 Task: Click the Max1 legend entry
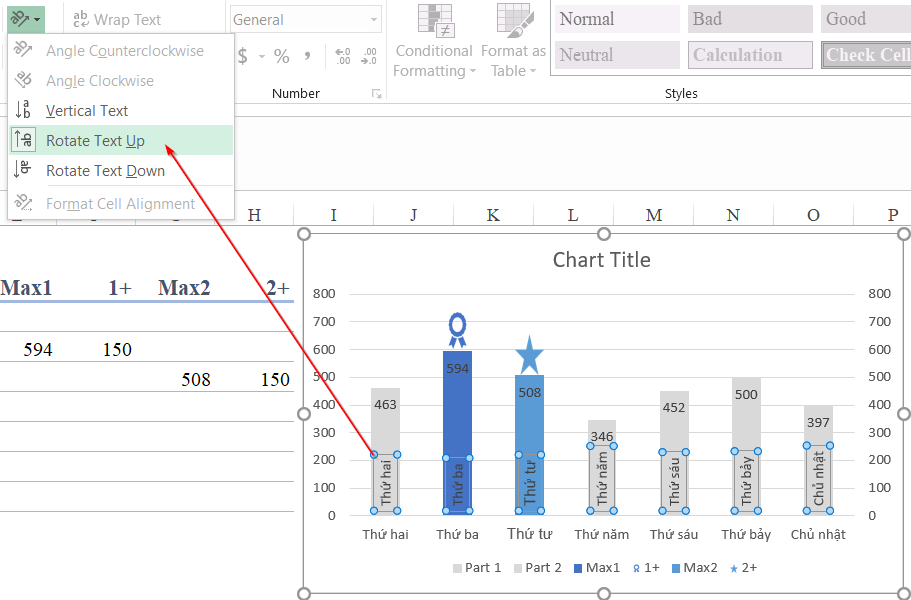point(597,568)
